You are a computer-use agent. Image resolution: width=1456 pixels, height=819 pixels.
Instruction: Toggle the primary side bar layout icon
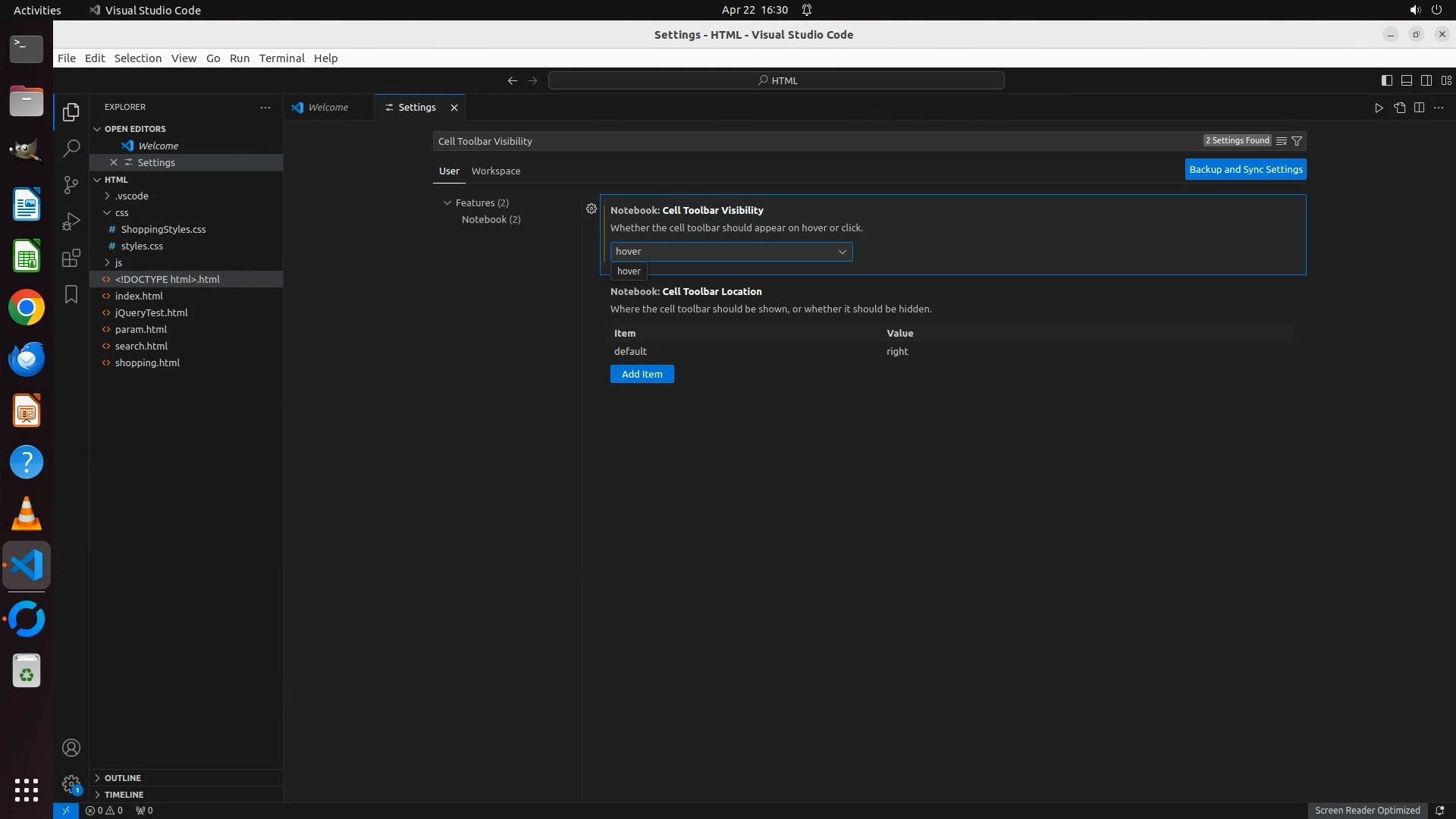click(x=1387, y=80)
